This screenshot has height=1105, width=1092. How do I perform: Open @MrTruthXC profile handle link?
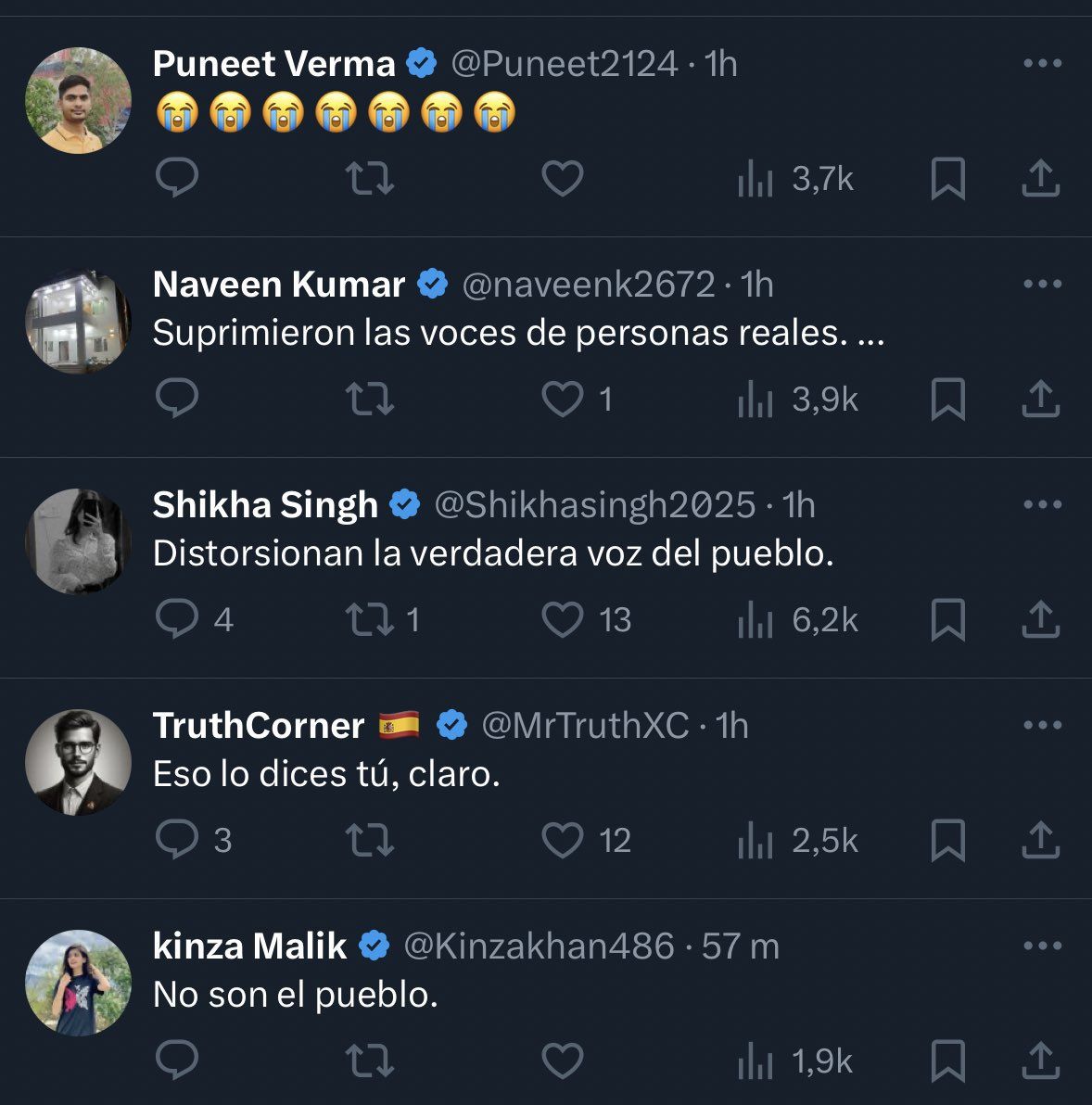[x=586, y=726]
